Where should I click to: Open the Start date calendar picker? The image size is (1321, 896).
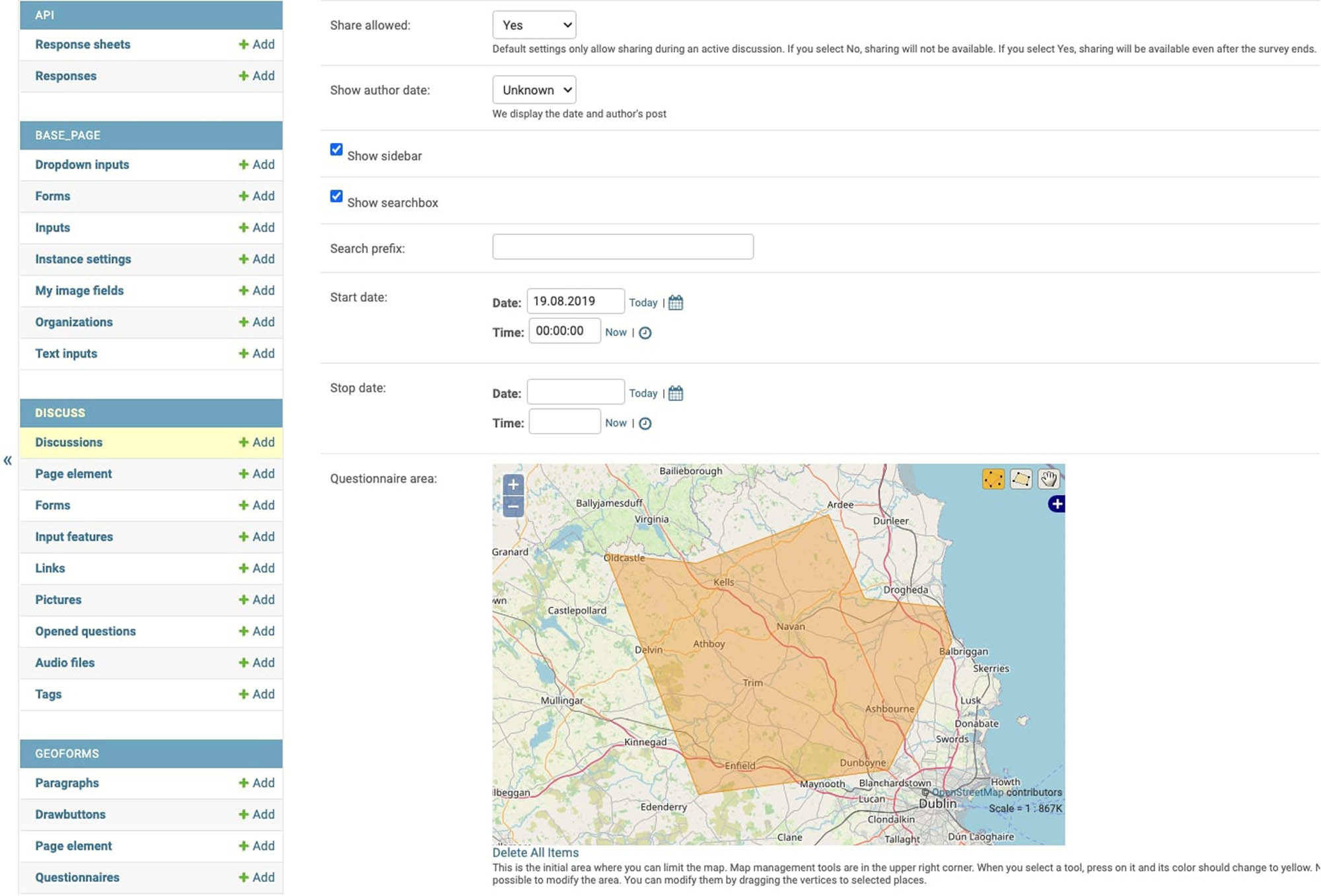point(676,302)
